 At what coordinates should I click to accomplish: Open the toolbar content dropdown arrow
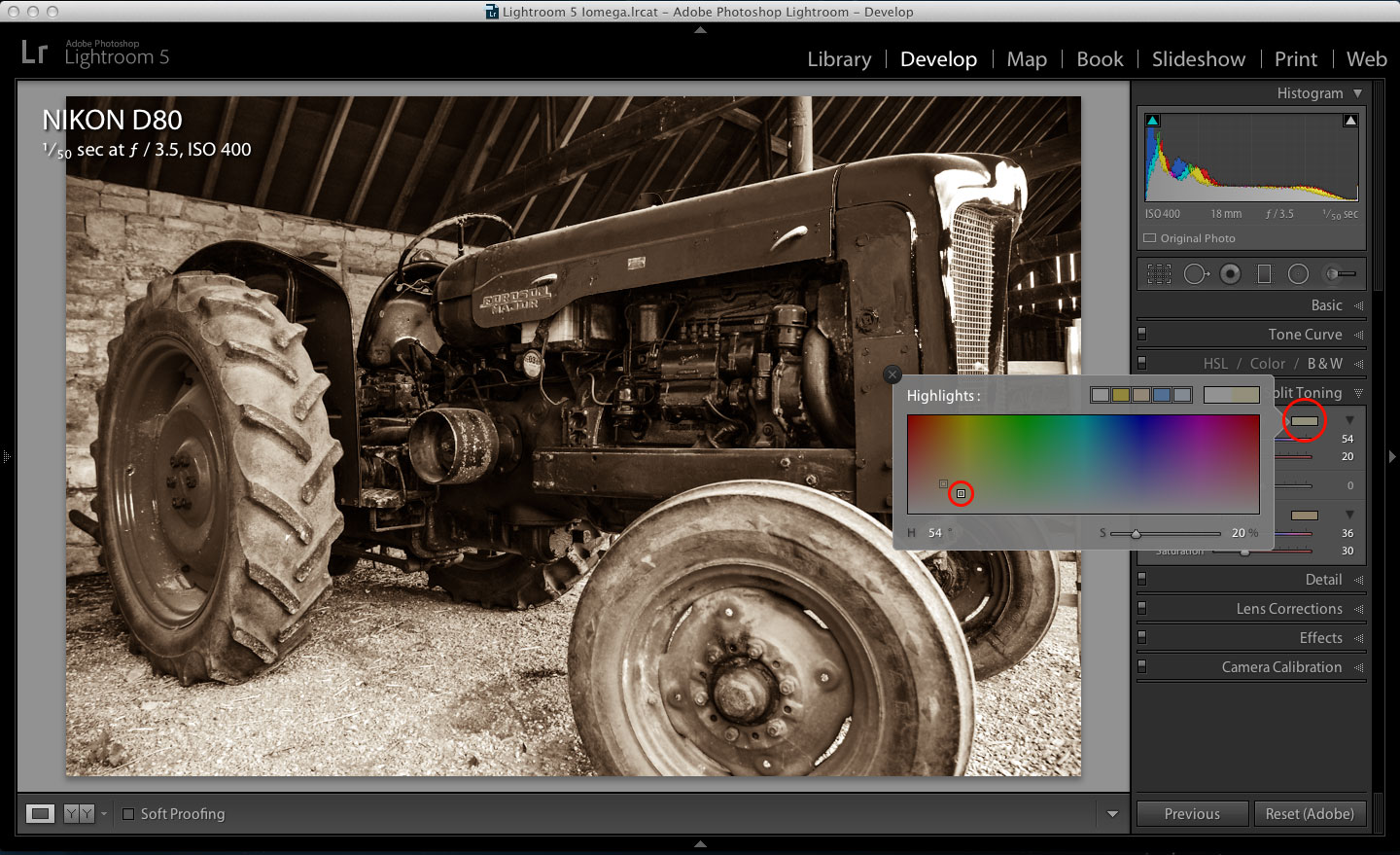[1112, 814]
